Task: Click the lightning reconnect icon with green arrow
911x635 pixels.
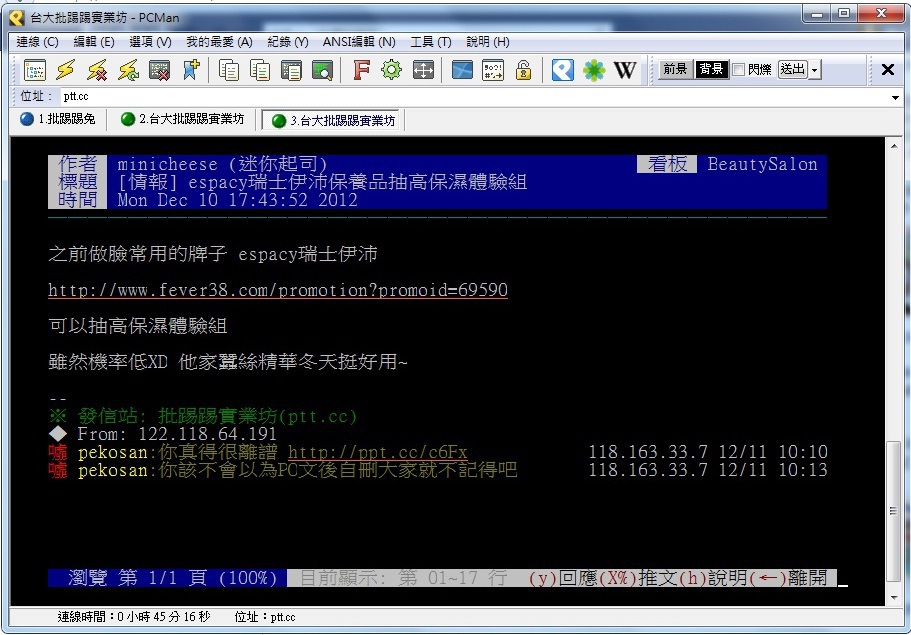Action: (128, 70)
